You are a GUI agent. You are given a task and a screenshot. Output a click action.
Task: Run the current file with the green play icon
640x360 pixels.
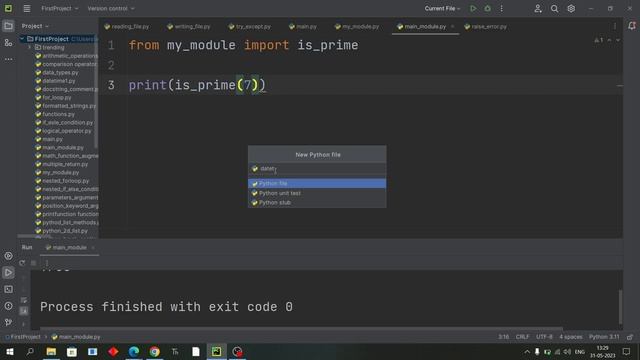473,8
